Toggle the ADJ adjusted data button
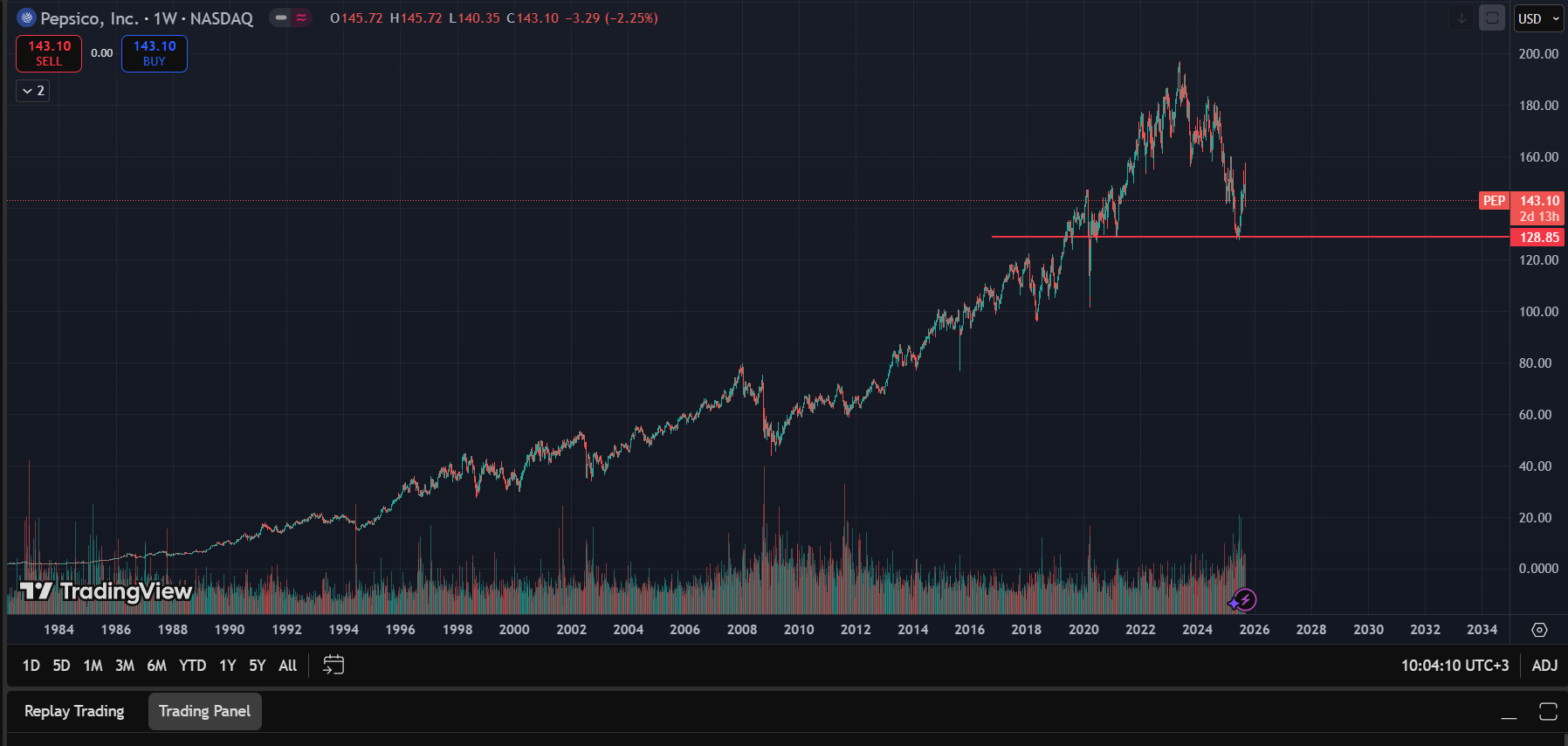This screenshot has height=746, width=1568. click(1544, 666)
